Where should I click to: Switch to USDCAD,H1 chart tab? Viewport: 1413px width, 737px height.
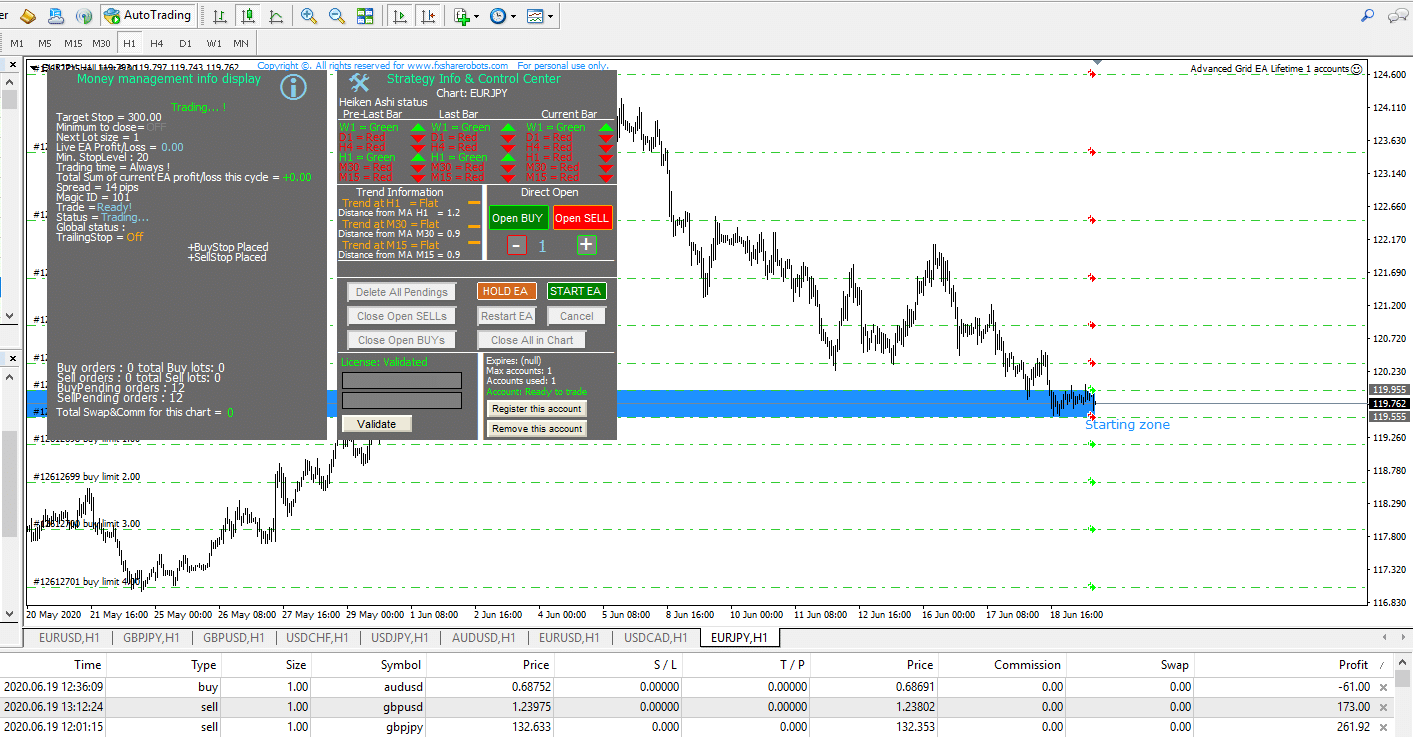pyautogui.click(x=655, y=637)
